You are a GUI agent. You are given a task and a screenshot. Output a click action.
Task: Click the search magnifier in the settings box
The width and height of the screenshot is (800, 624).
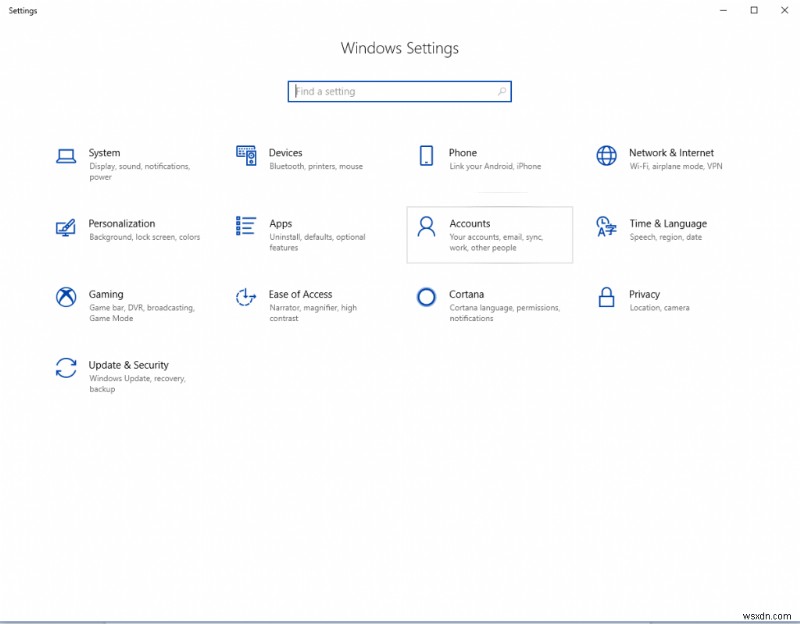[501, 91]
